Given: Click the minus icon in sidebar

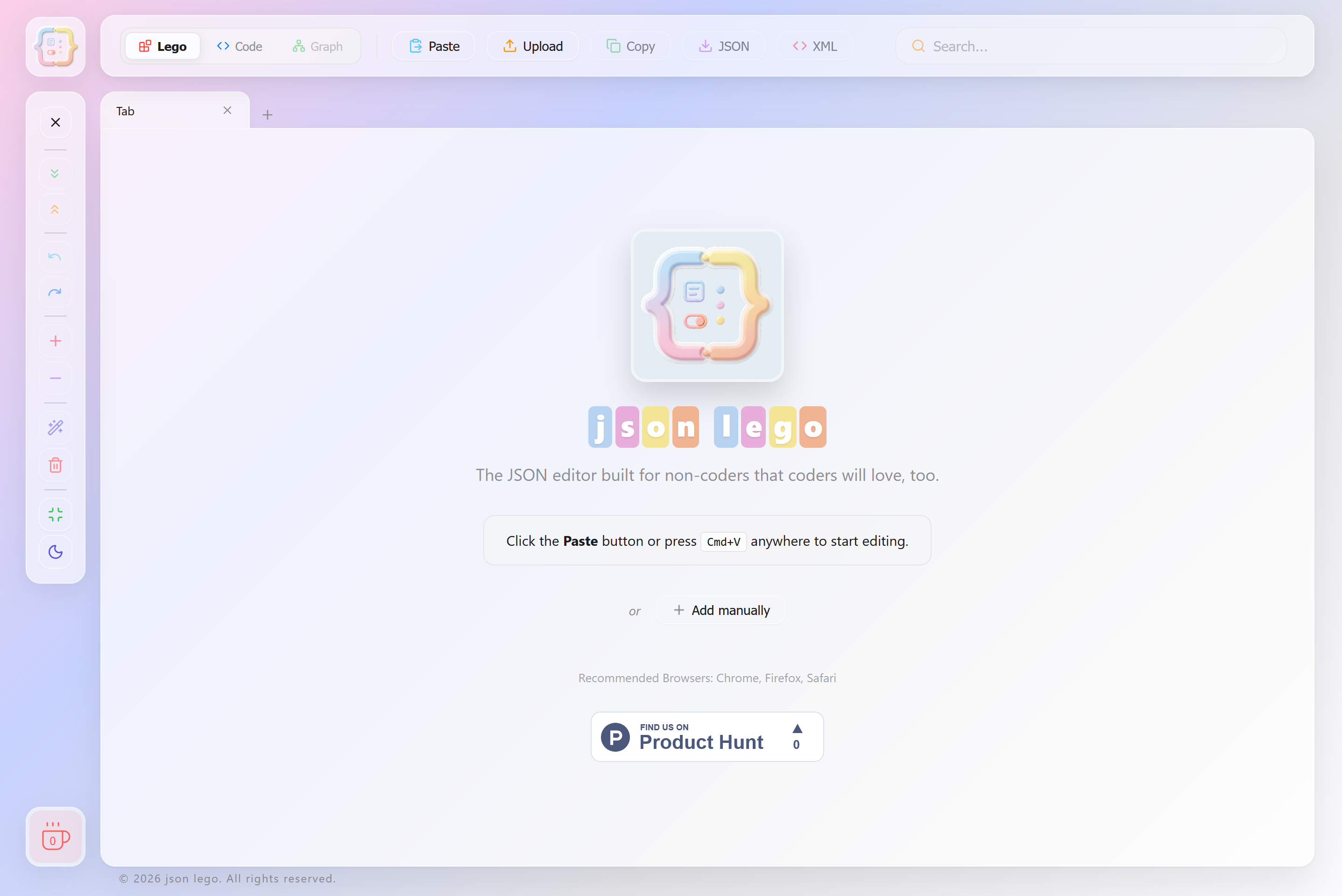Looking at the screenshot, I should click(56, 378).
